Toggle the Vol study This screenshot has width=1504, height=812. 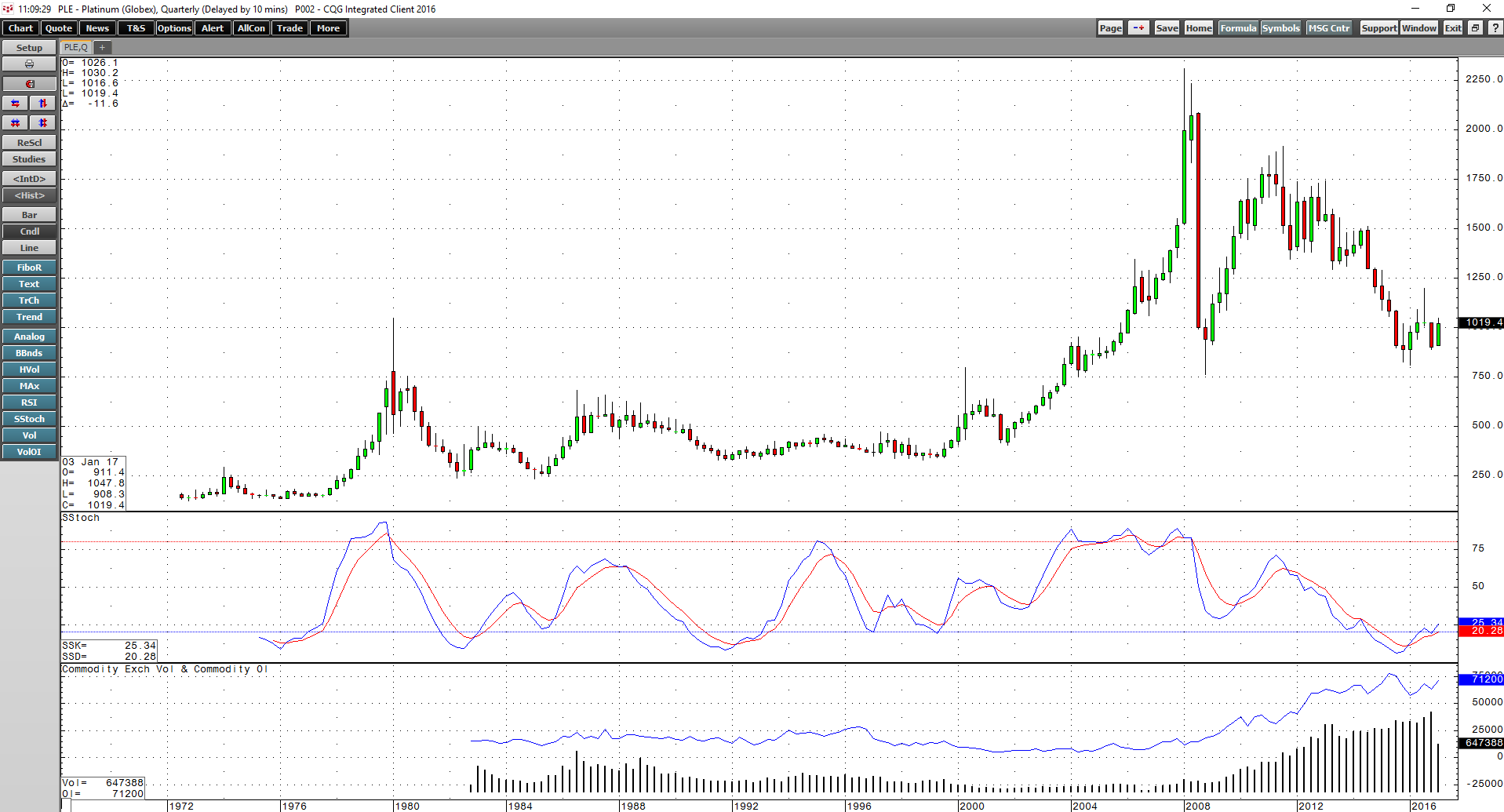29,435
